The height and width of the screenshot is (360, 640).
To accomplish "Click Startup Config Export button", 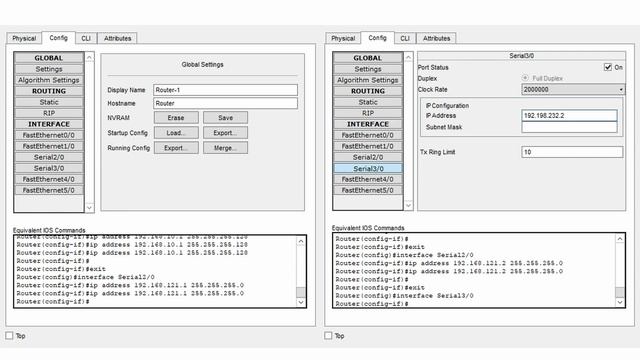I will 225,133.
